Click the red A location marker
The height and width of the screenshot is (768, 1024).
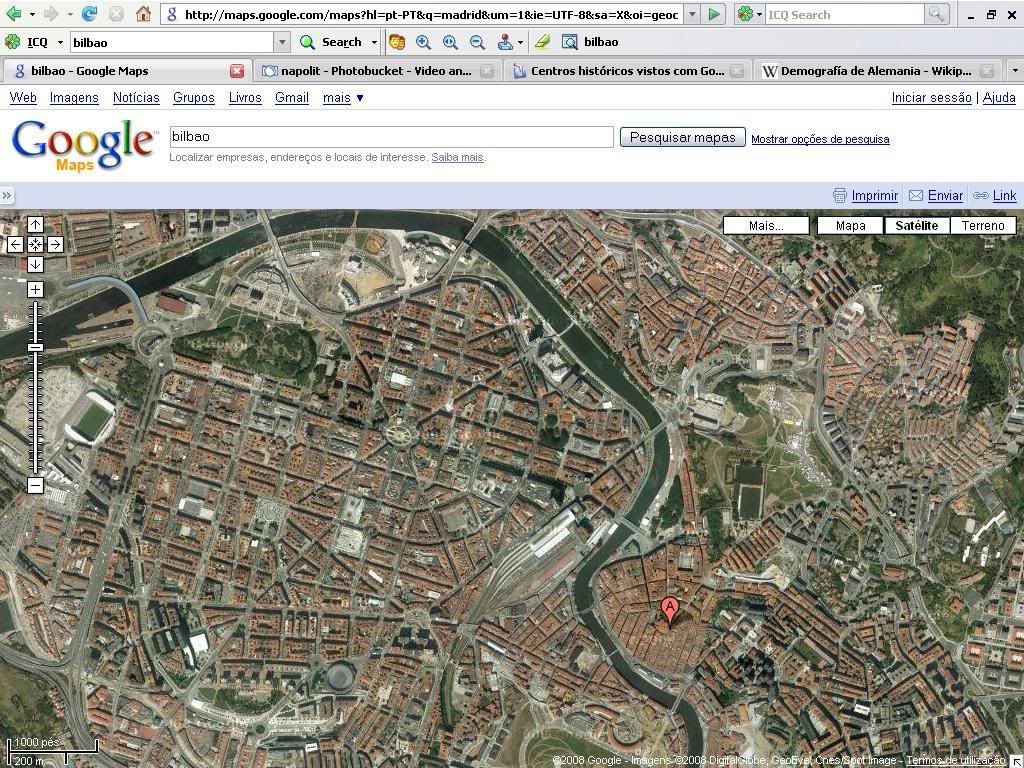(670, 609)
